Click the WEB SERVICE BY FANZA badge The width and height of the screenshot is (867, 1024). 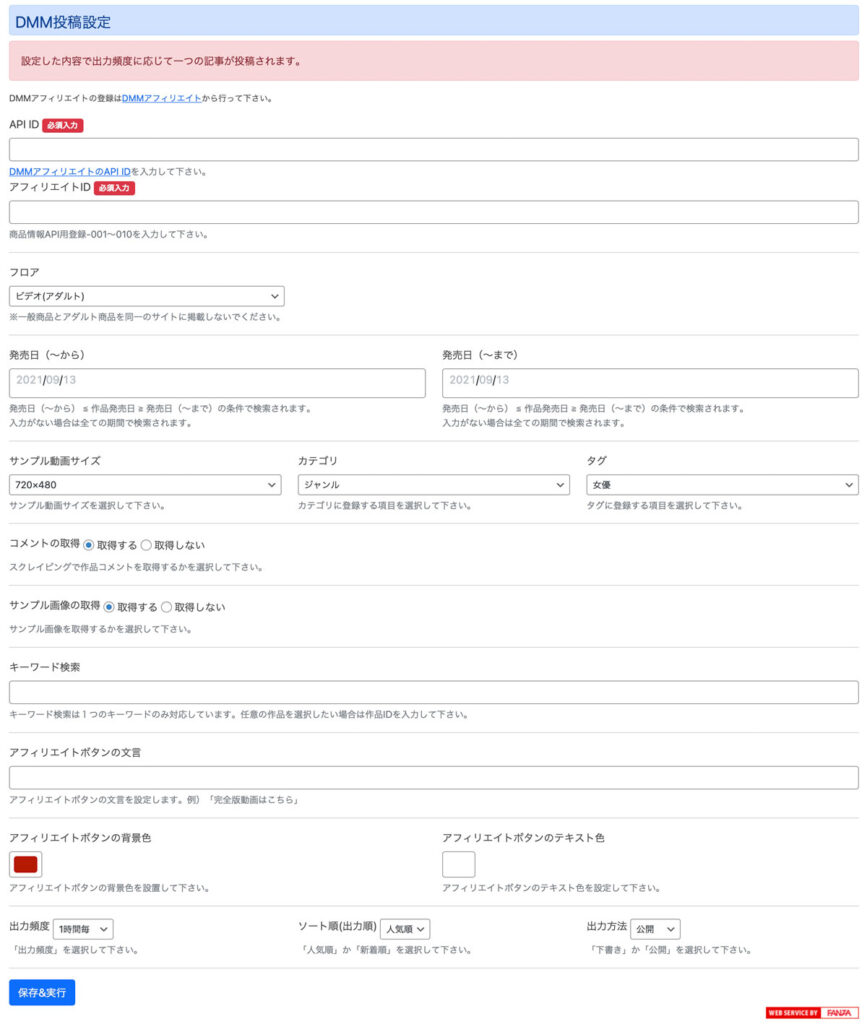point(812,1013)
